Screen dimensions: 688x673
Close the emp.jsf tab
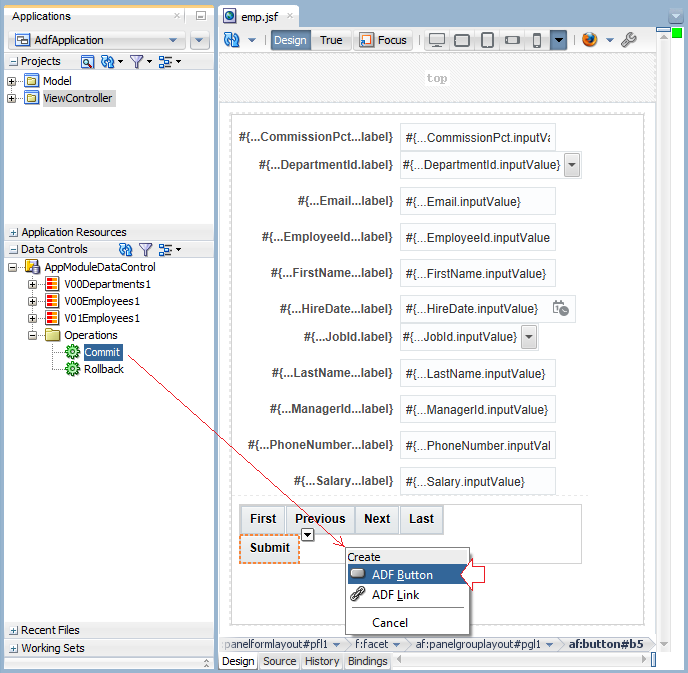[290, 16]
